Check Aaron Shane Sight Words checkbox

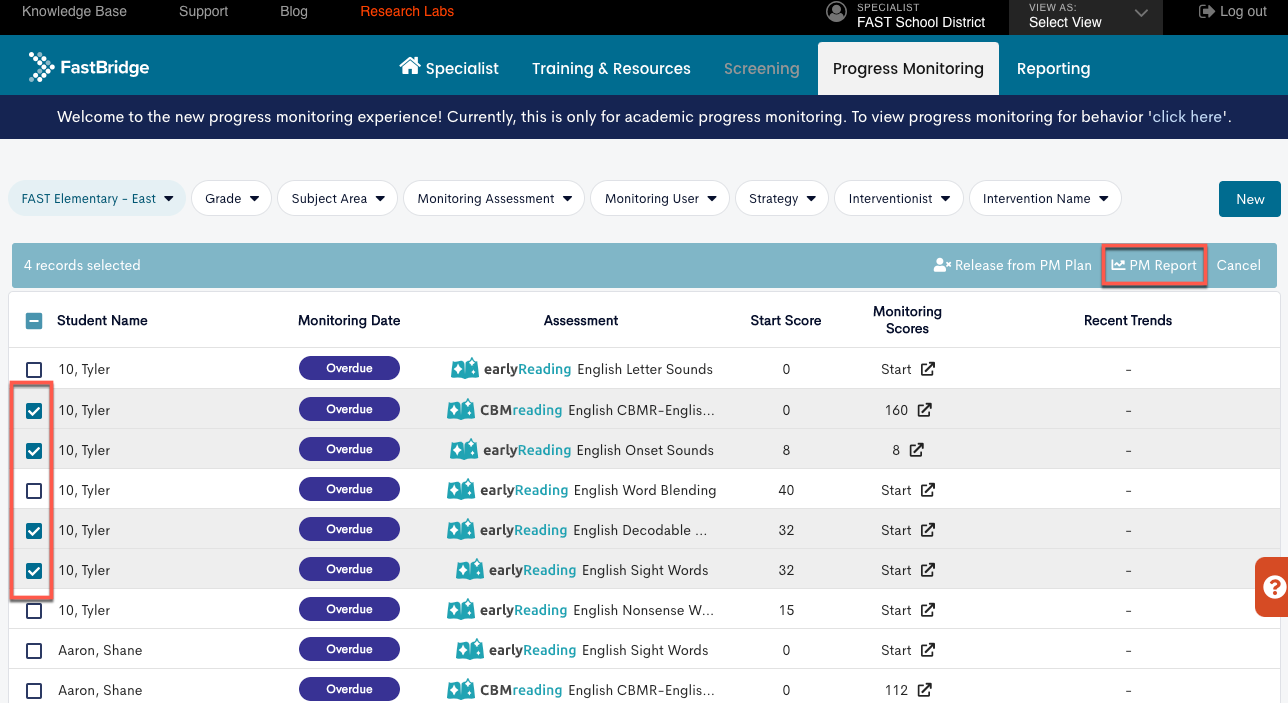click(34, 650)
